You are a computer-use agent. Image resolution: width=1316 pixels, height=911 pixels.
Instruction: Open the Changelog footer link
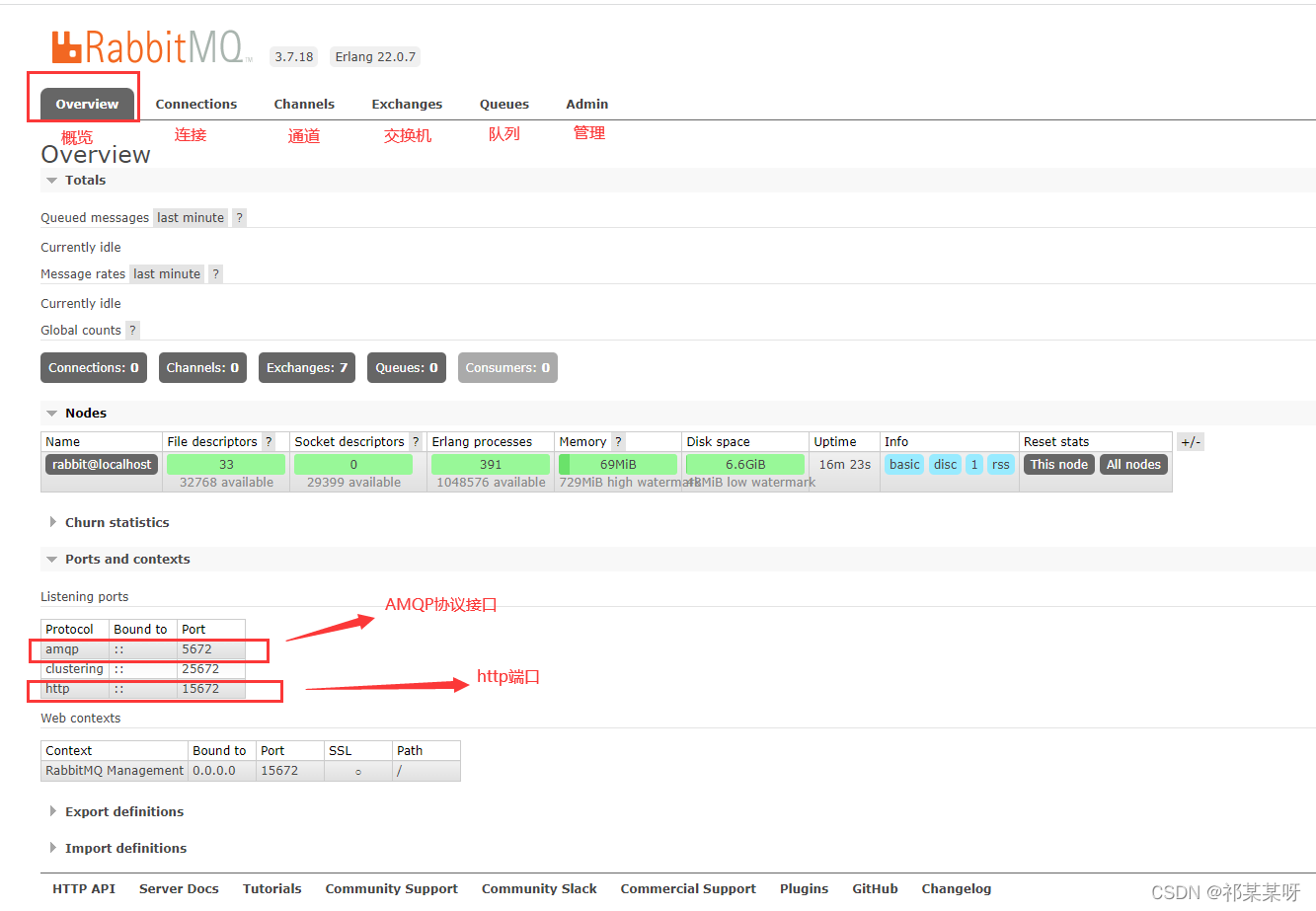956,889
